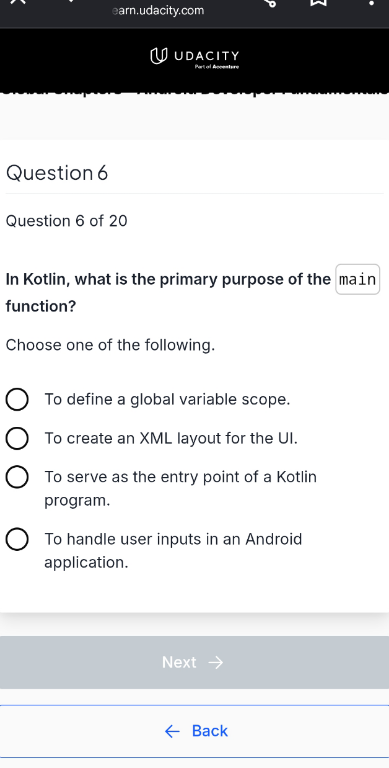The image size is (389, 768).
Task: Click the 'Question 6' heading
Action: [x=57, y=173]
